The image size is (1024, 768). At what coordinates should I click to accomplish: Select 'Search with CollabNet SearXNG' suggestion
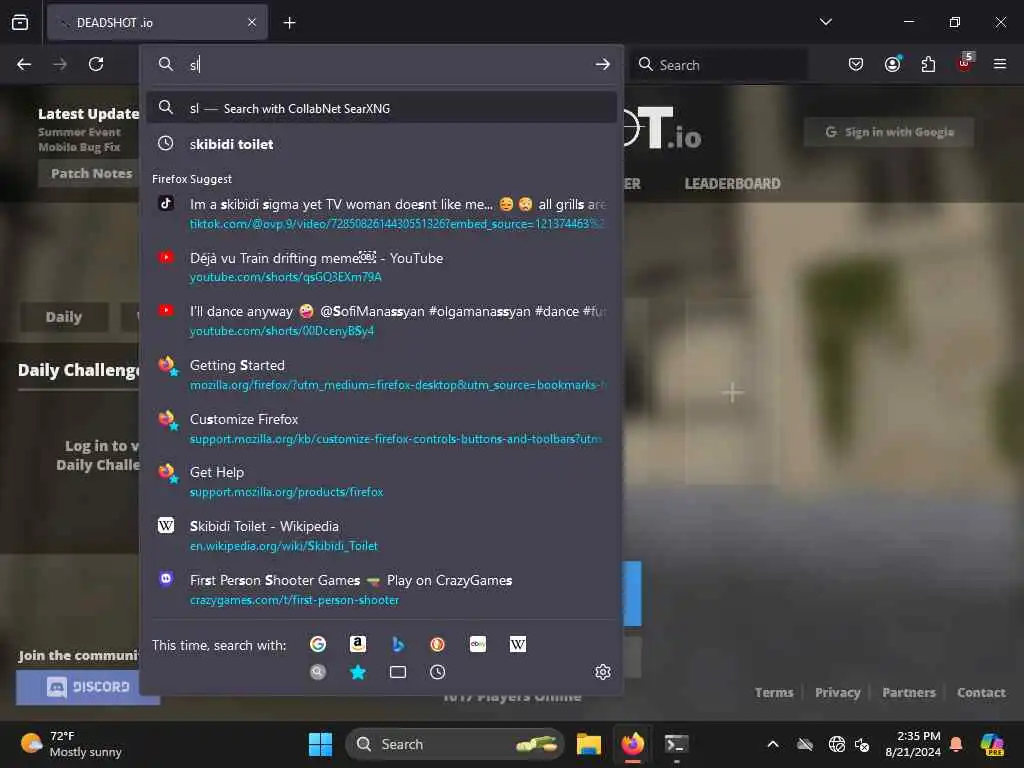(382, 108)
